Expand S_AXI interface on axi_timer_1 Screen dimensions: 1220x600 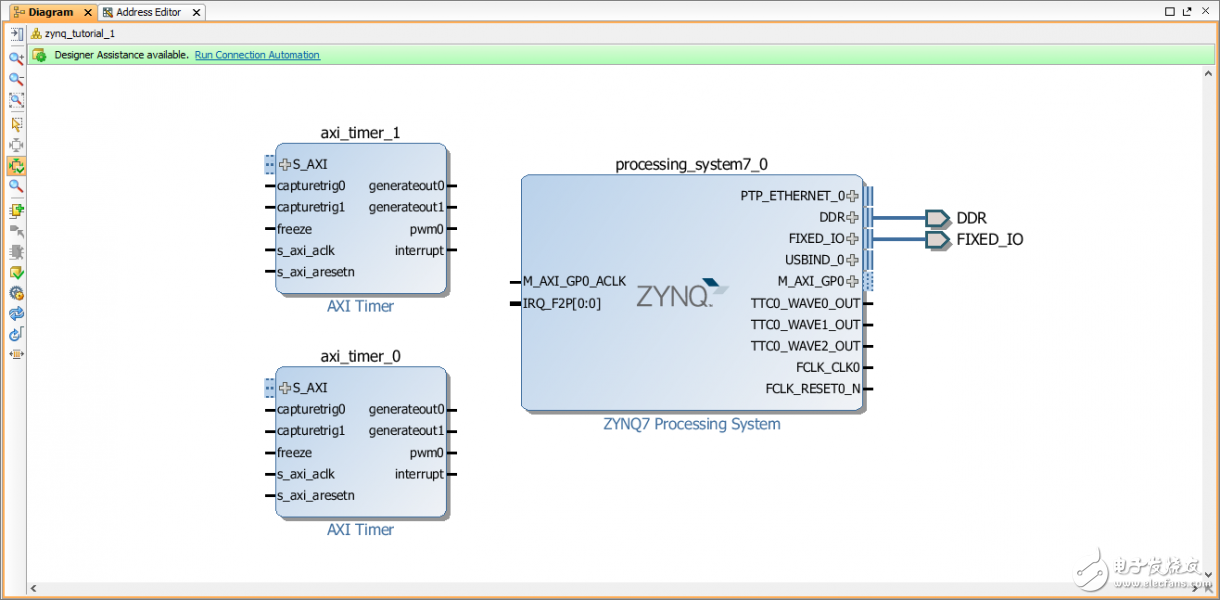(285, 165)
